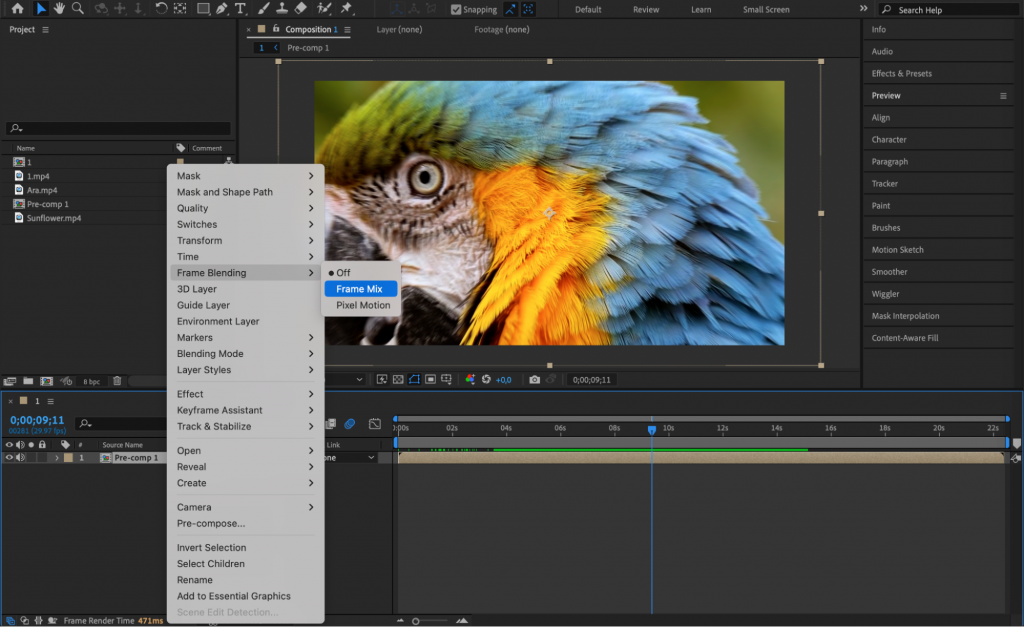The height and width of the screenshot is (627, 1024).
Task: Select the Hand tool in the toolbar
Action: pos(60,9)
